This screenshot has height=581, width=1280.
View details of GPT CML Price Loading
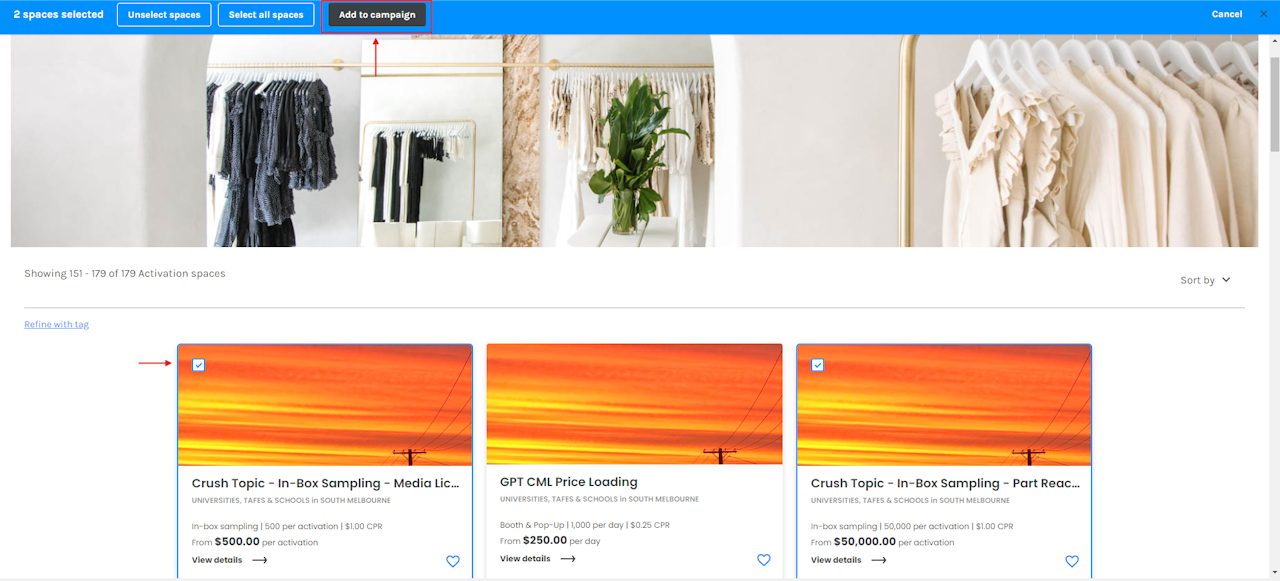pos(525,559)
